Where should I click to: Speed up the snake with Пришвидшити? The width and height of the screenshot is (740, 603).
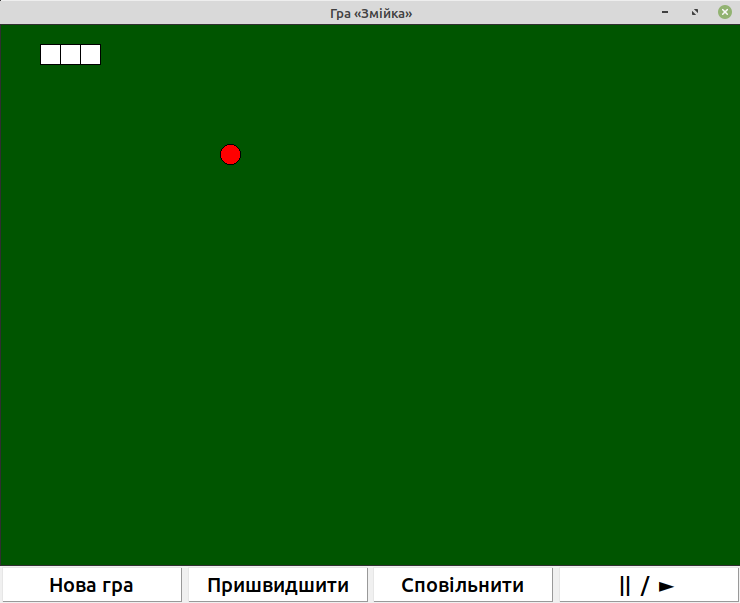pyautogui.click(x=278, y=585)
